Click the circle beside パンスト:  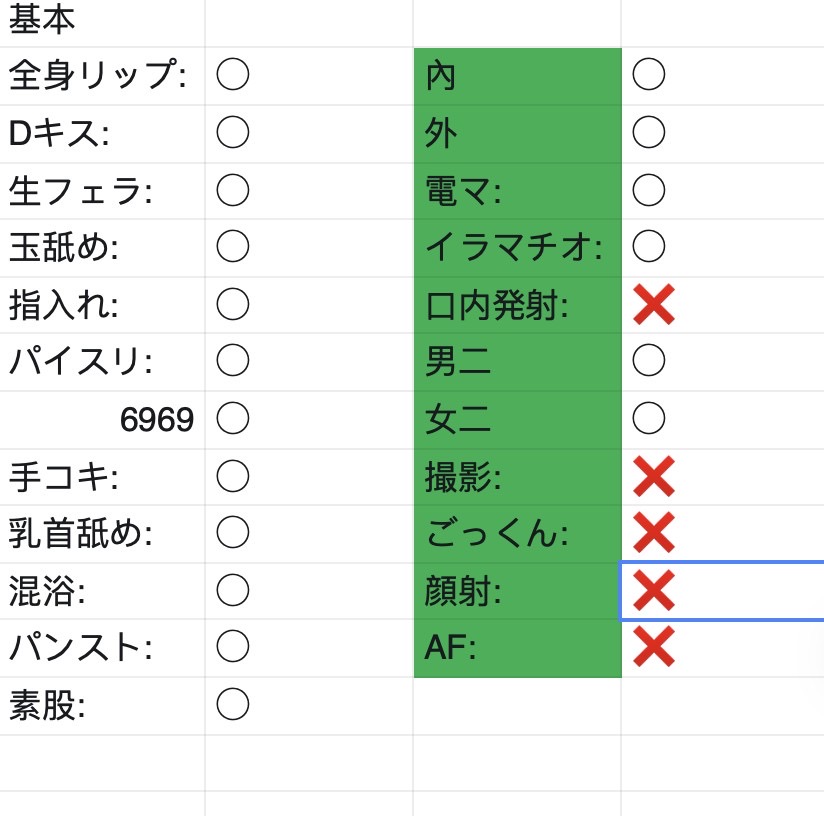pos(233,646)
